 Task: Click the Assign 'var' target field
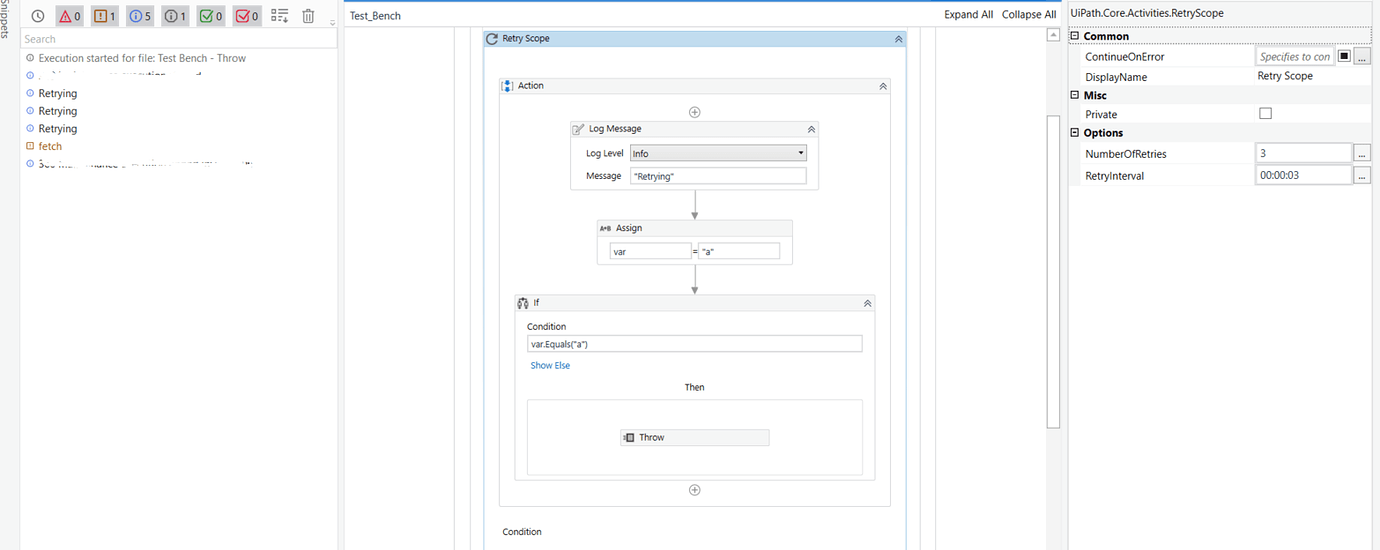coord(651,252)
